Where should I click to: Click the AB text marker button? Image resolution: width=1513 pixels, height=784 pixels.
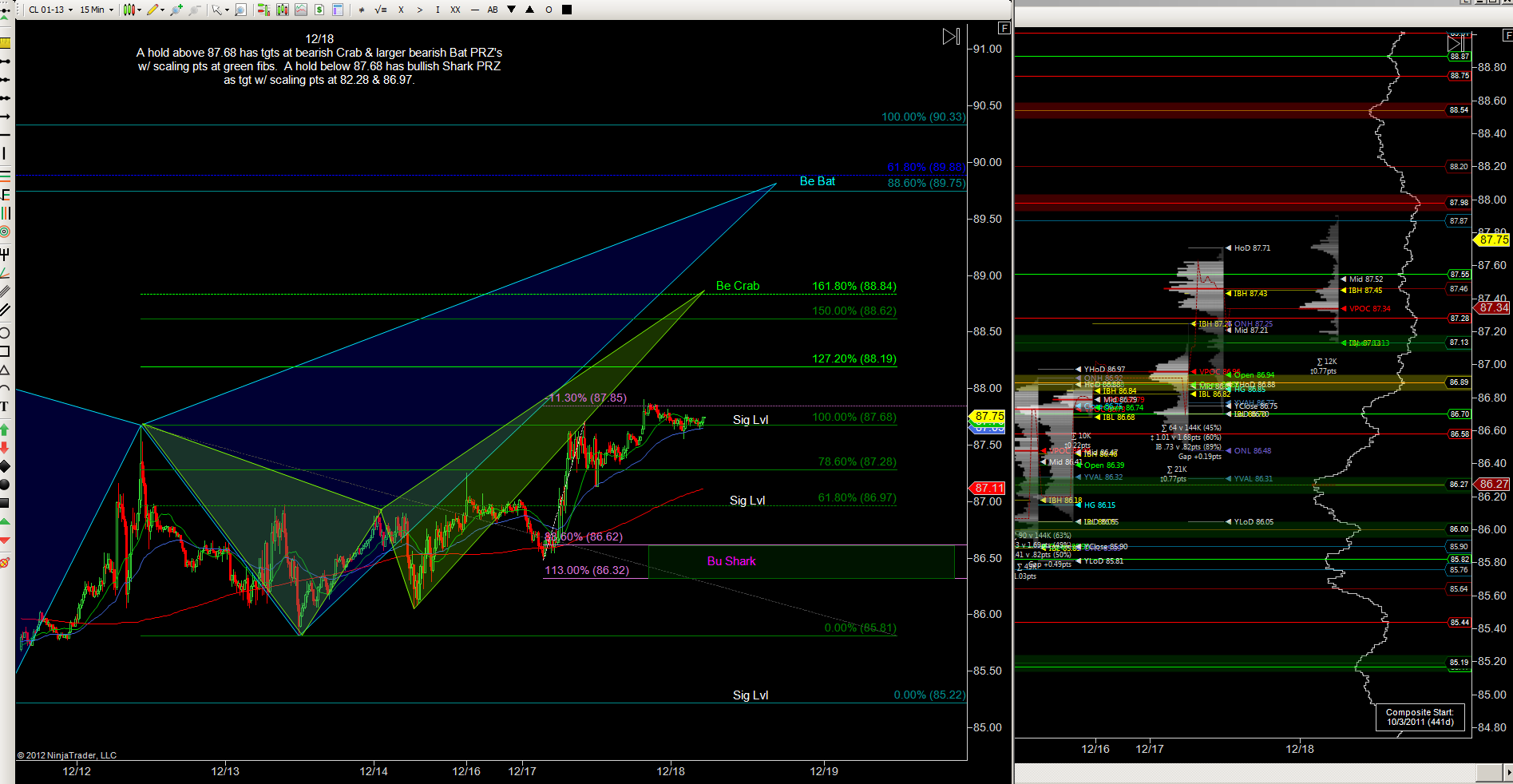point(493,10)
